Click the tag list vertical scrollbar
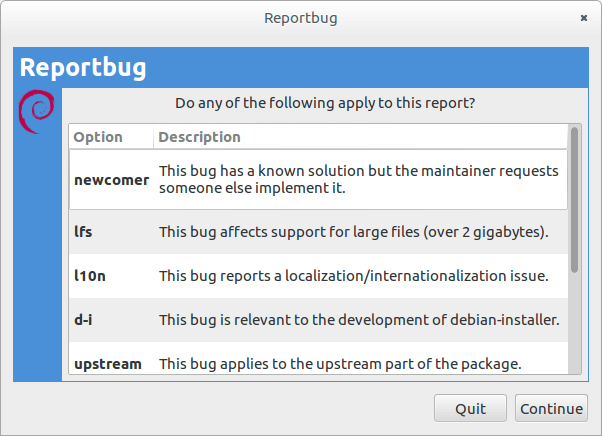The width and height of the screenshot is (602, 436). pyautogui.click(x=574, y=200)
